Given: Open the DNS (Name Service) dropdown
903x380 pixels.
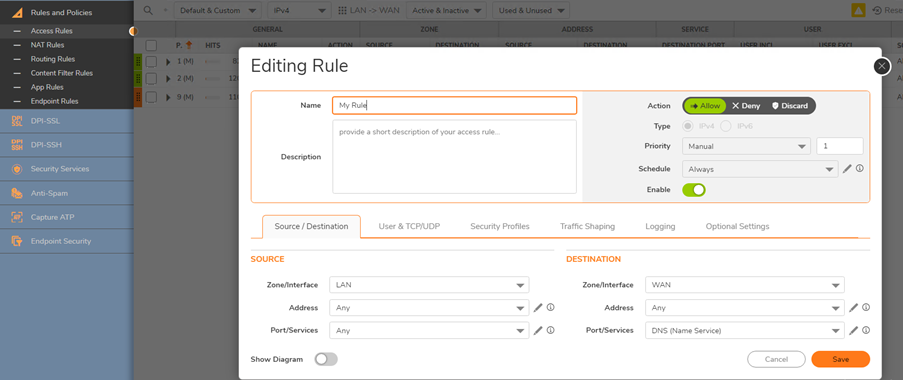Looking at the screenshot, I should tap(745, 330).
